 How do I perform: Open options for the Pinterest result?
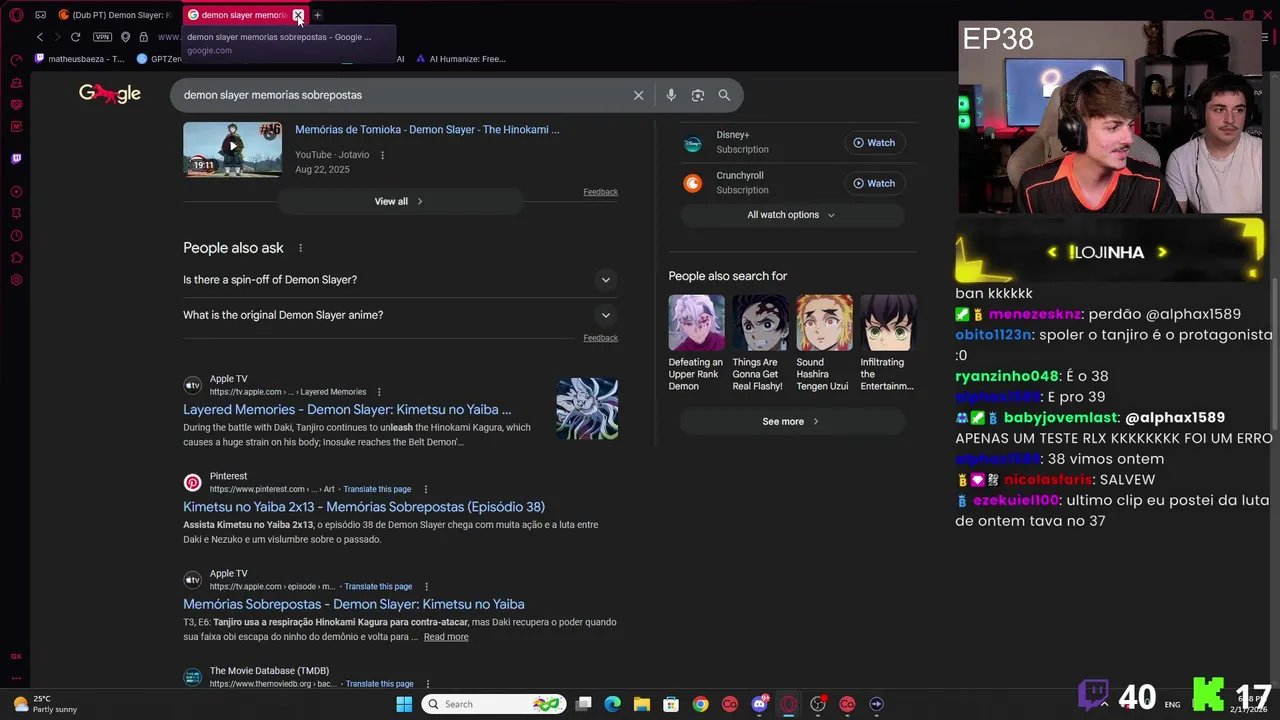426,489
